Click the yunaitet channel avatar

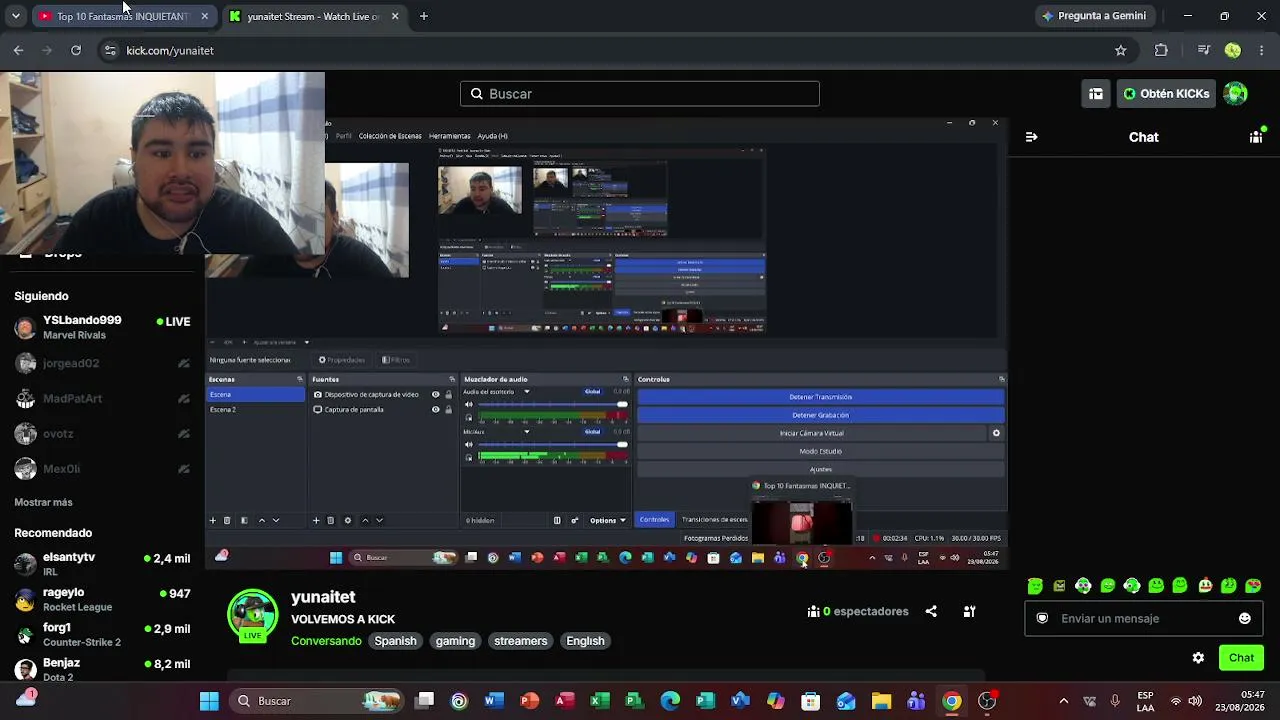[x=252, y=614]
